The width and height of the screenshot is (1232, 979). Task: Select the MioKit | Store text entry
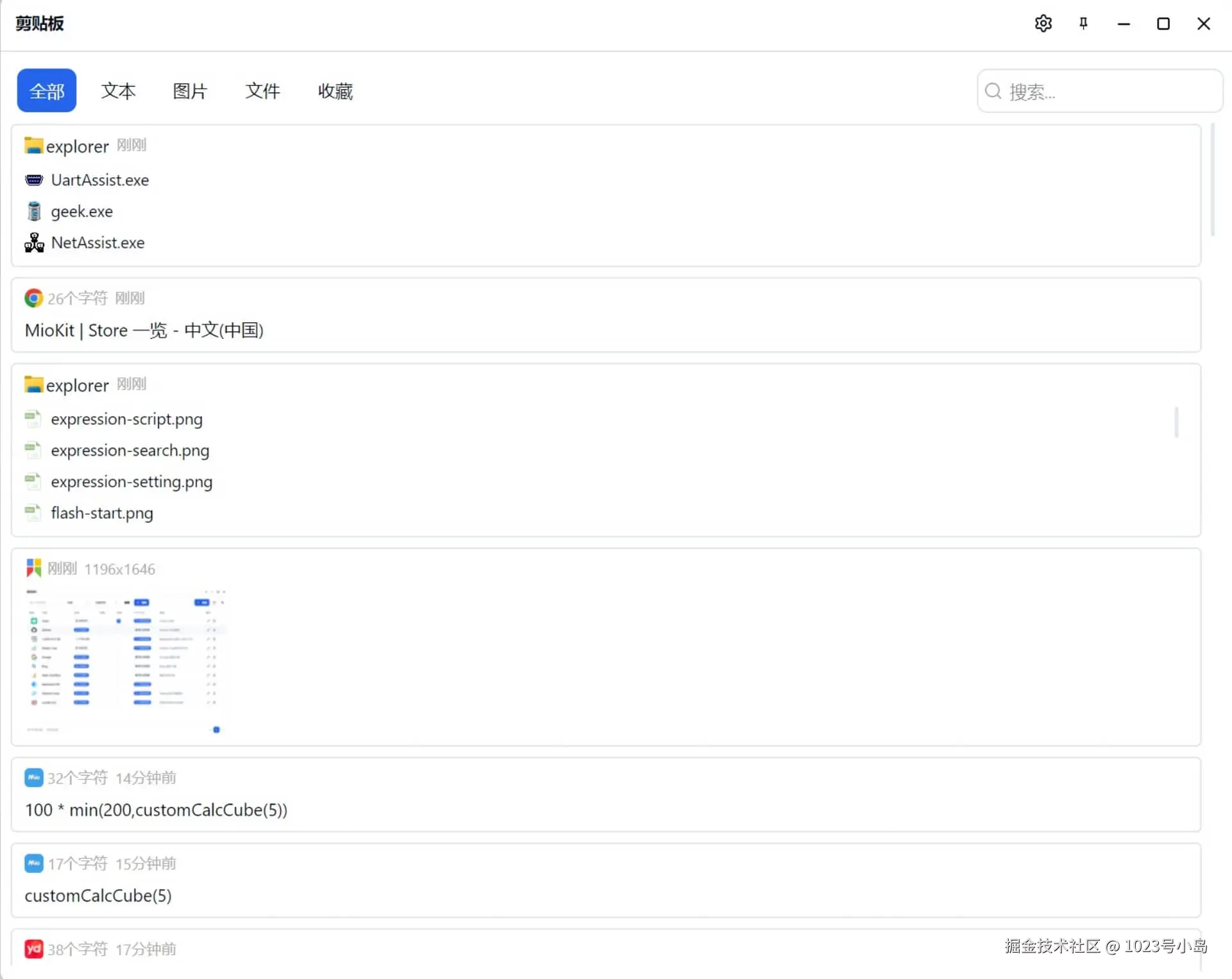144,331
